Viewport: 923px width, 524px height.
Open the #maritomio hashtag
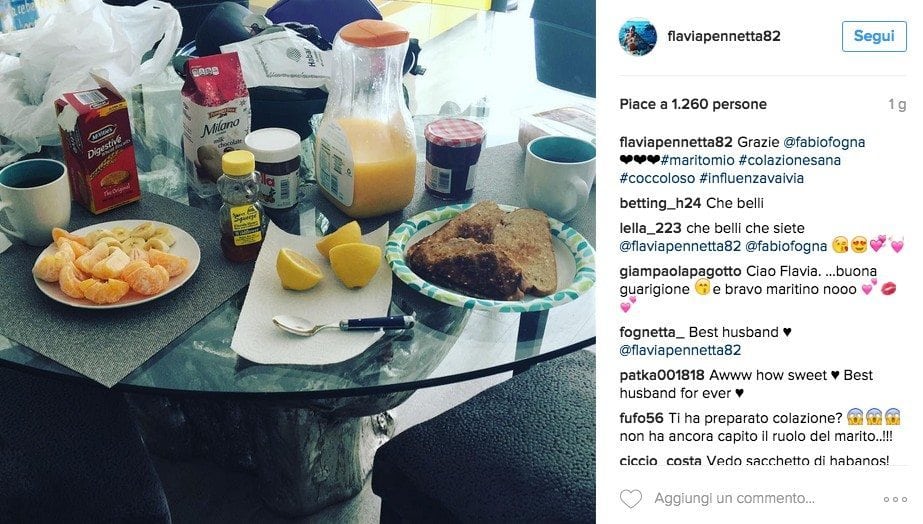coord(698,160)
